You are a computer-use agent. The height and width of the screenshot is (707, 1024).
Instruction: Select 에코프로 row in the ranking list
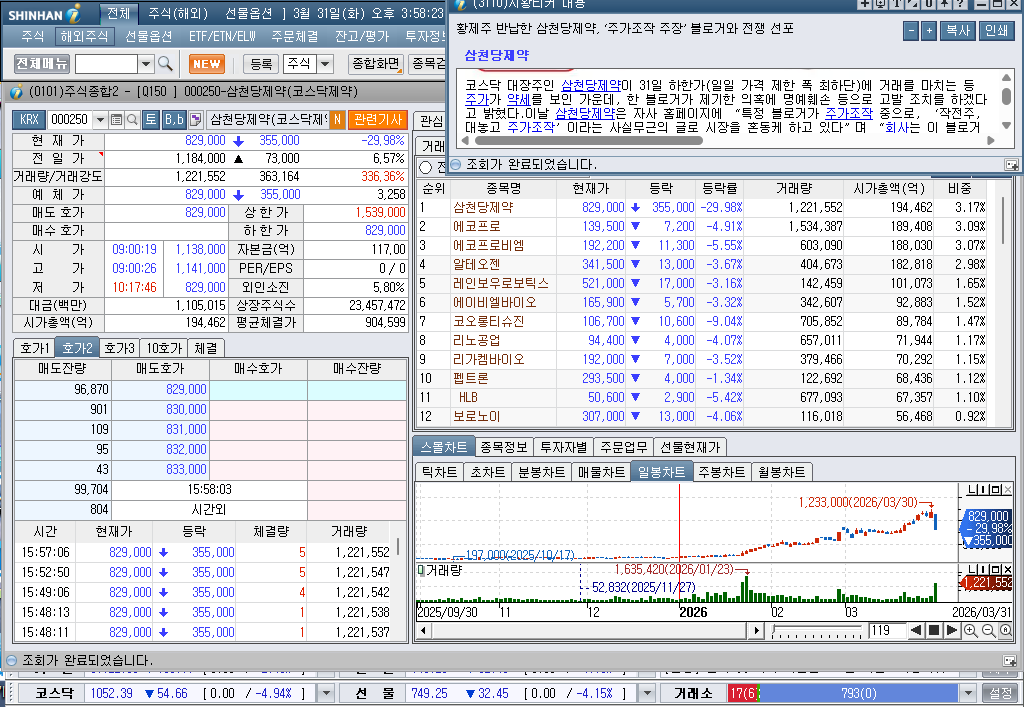(x=701, y=226)
